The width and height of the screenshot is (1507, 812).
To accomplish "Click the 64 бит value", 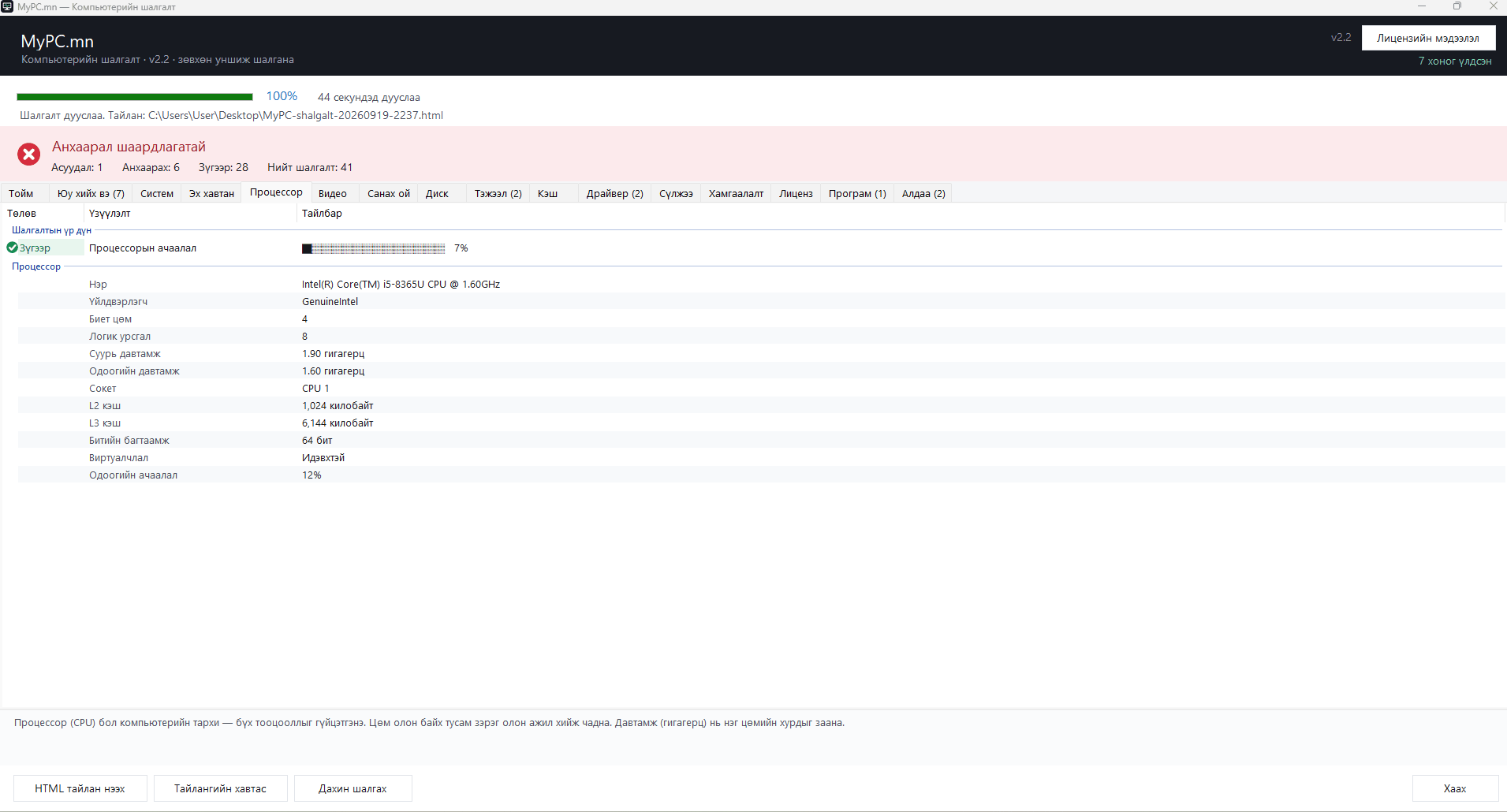I will coord(317,440).
